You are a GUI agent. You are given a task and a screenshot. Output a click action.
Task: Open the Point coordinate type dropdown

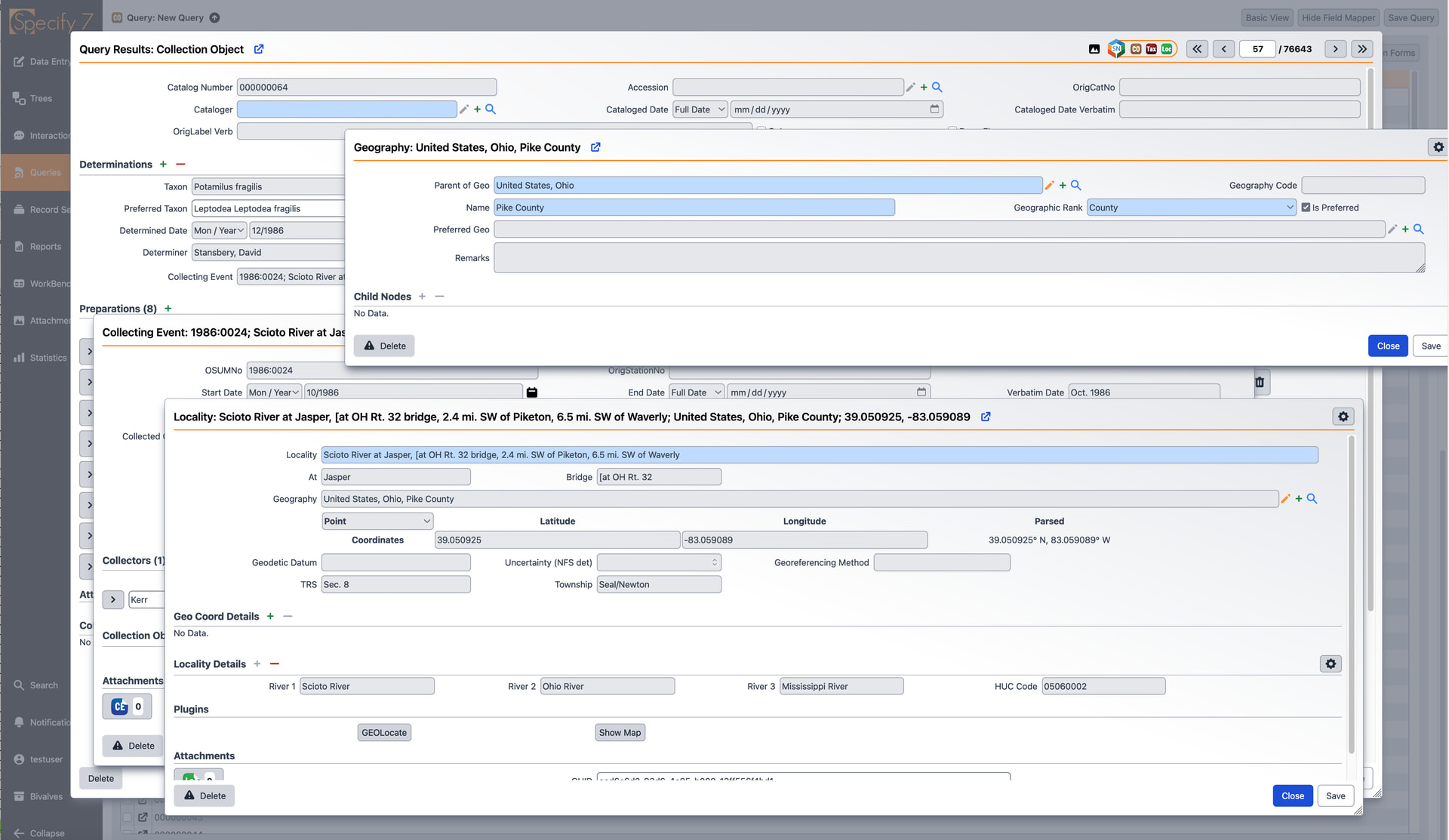point(377,522)
